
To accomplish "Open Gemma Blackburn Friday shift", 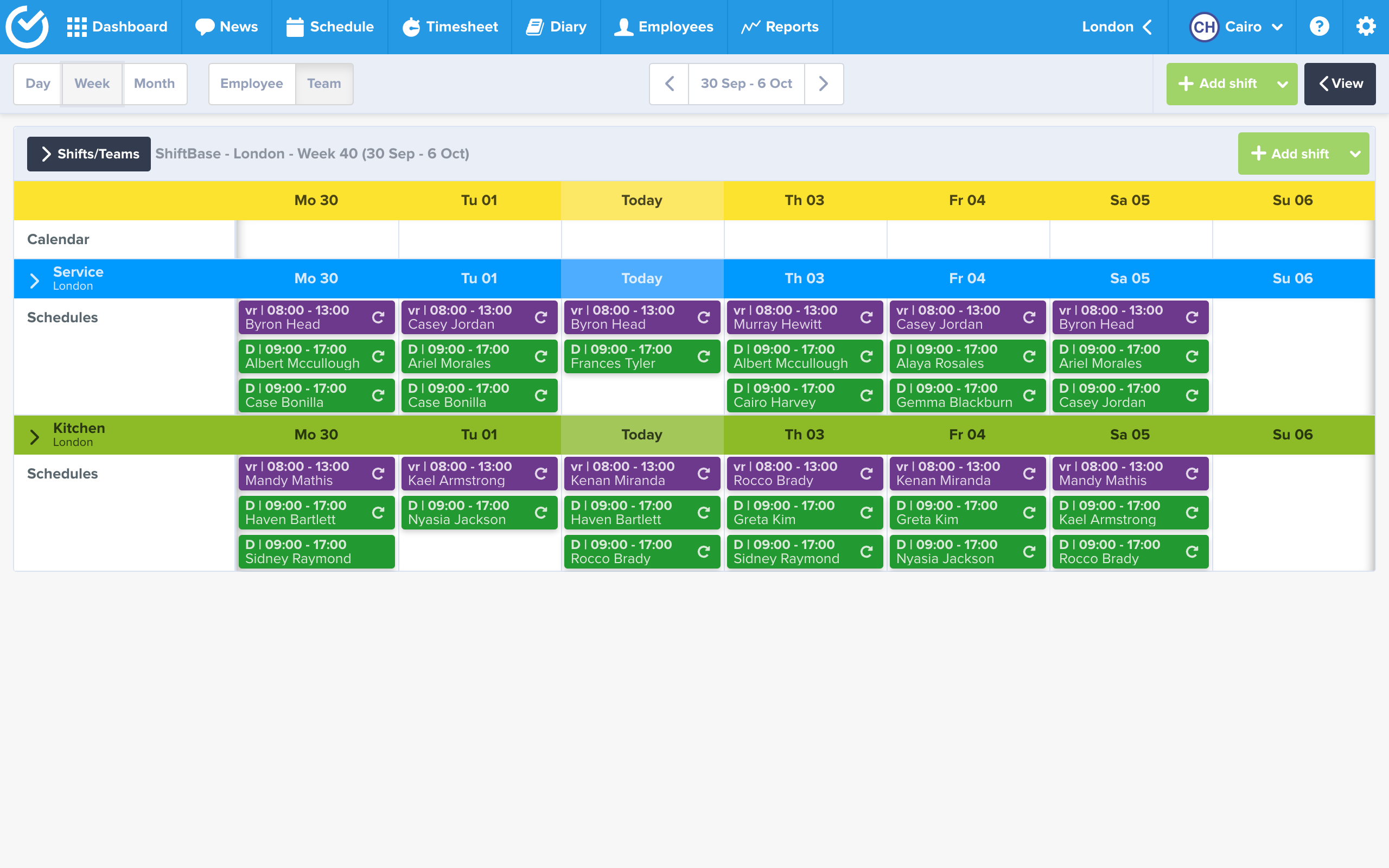I will [954, 395].
